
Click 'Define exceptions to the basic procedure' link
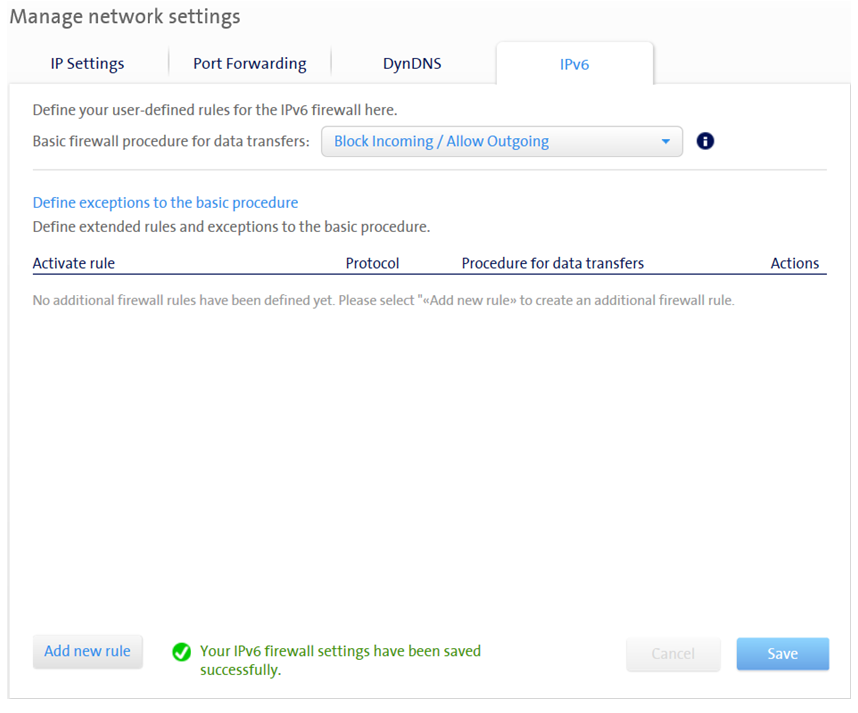pos(165,202)
